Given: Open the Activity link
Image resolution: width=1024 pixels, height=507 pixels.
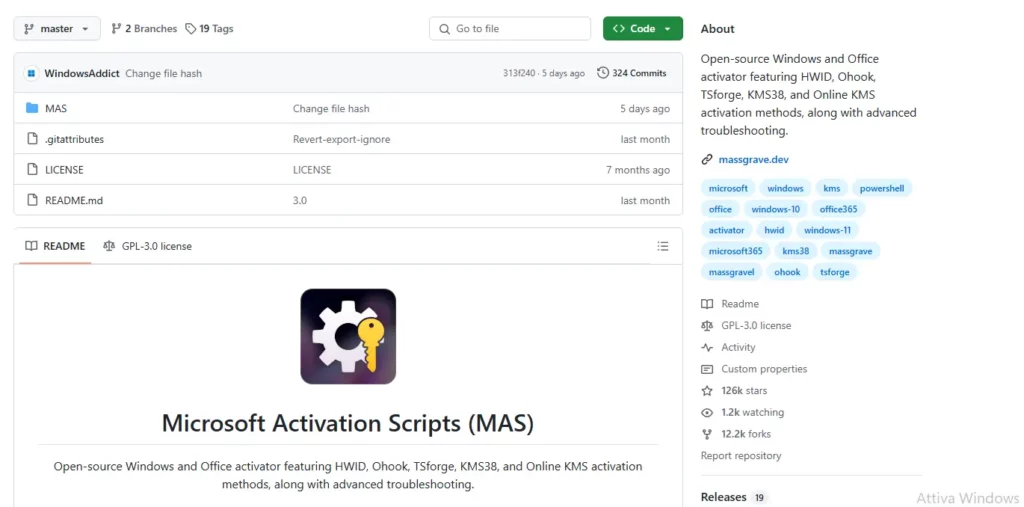Looking at the screenshot, I should [739, 347].
